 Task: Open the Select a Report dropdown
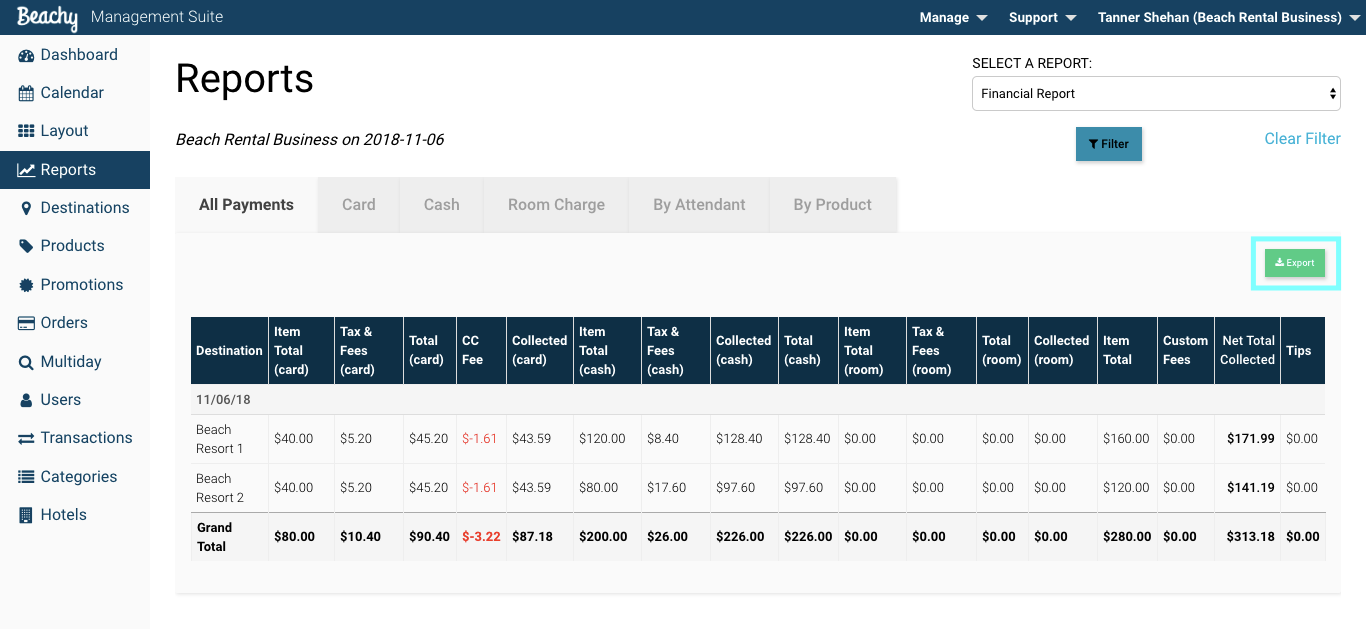pos(1156,94)
